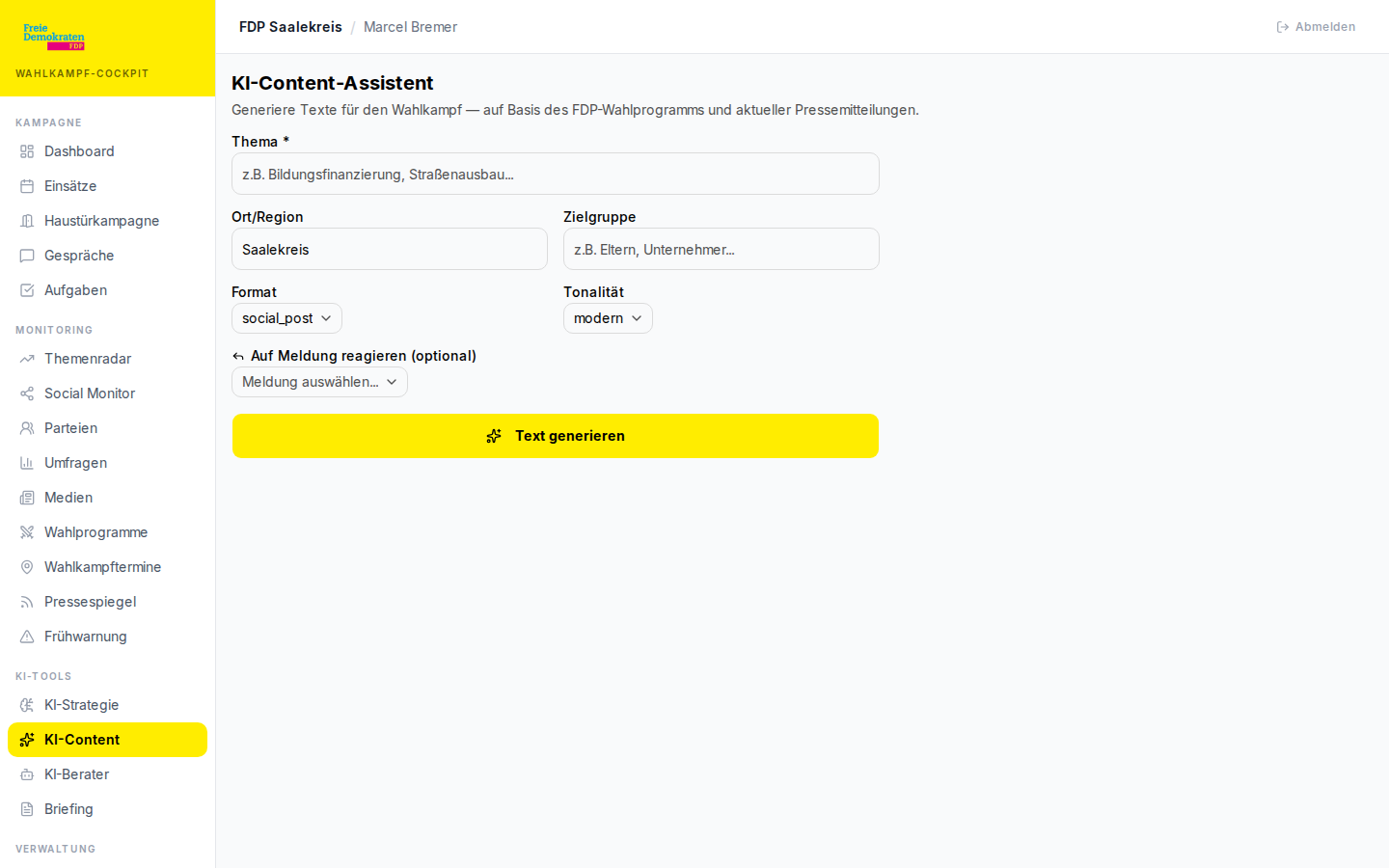Image resolution: width=1389 pixels, height=868 pixels.
Task: Click the Parteien people icon
Action: coord(27,428)
